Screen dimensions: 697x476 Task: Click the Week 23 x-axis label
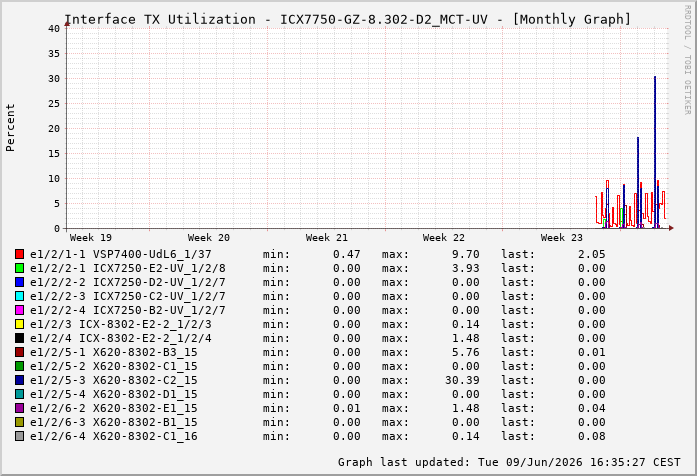pos(561,237)
